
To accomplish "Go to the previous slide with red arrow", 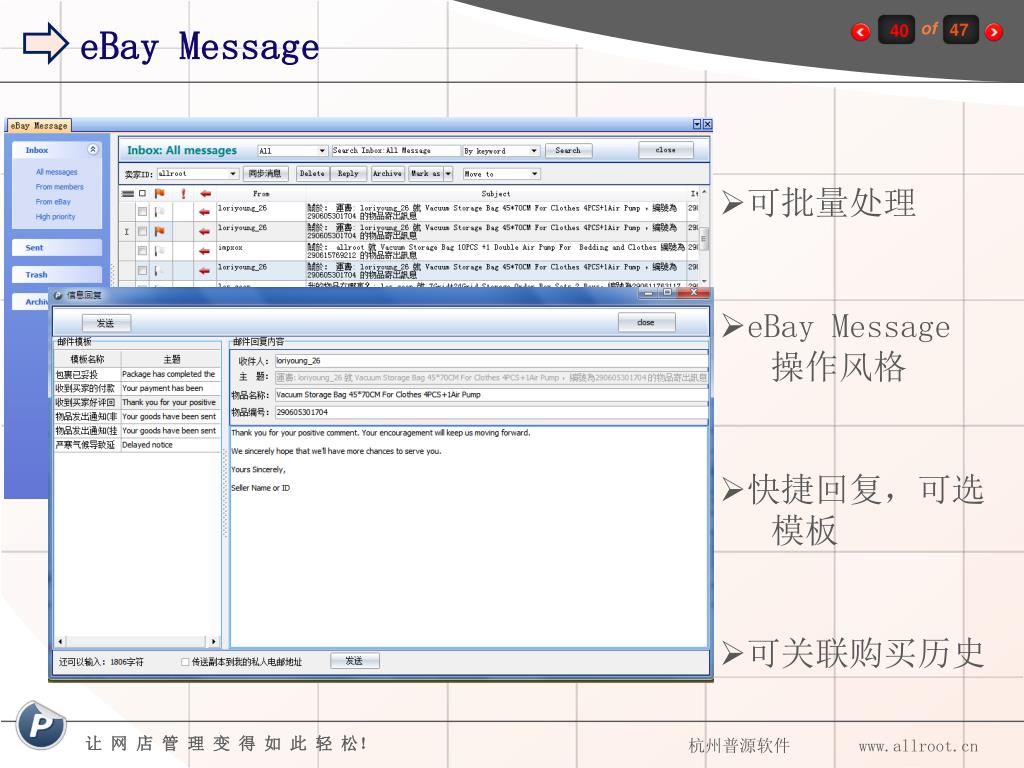I will click(861, 31).
